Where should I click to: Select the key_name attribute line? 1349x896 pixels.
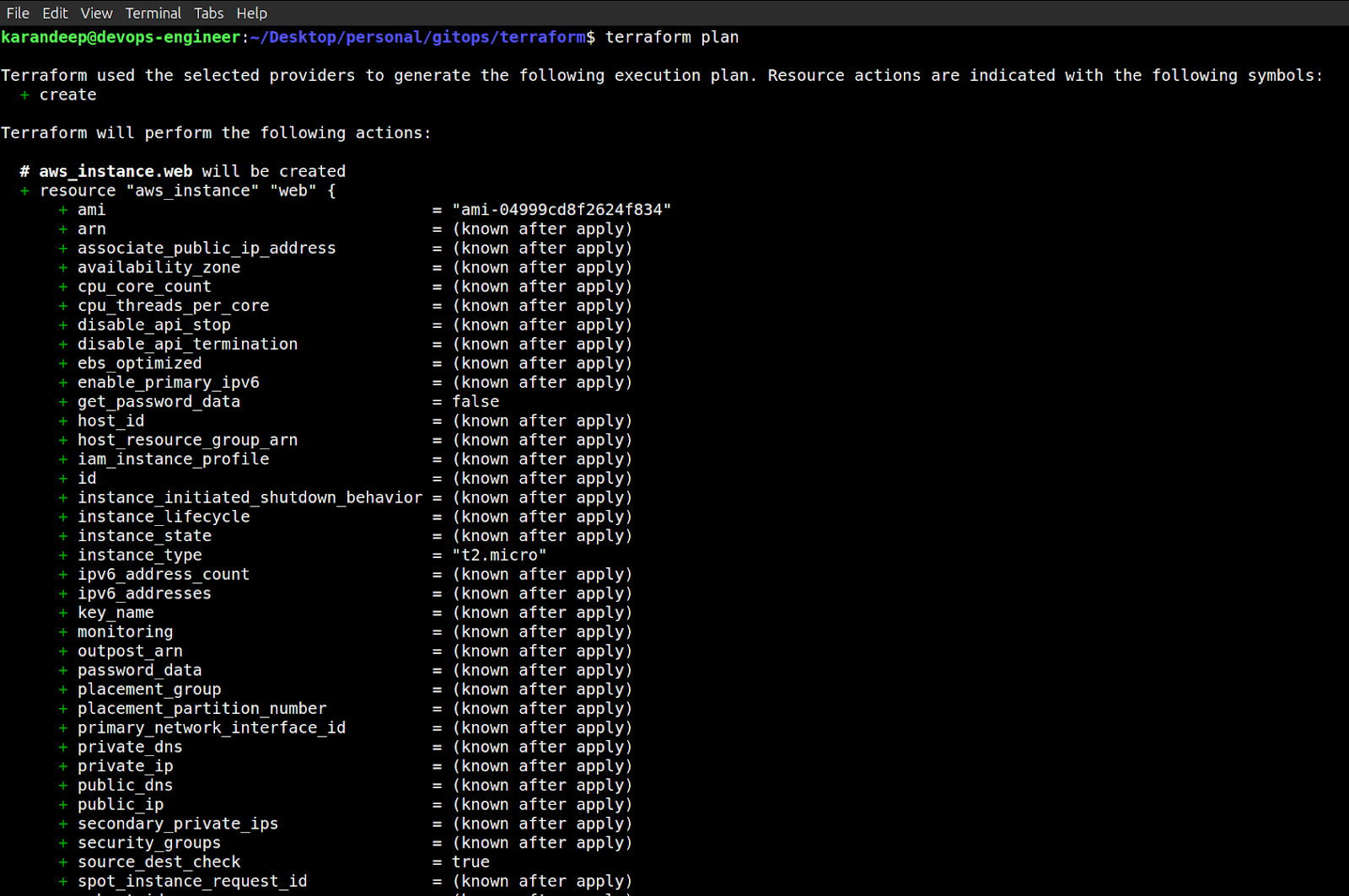(116, 612)
